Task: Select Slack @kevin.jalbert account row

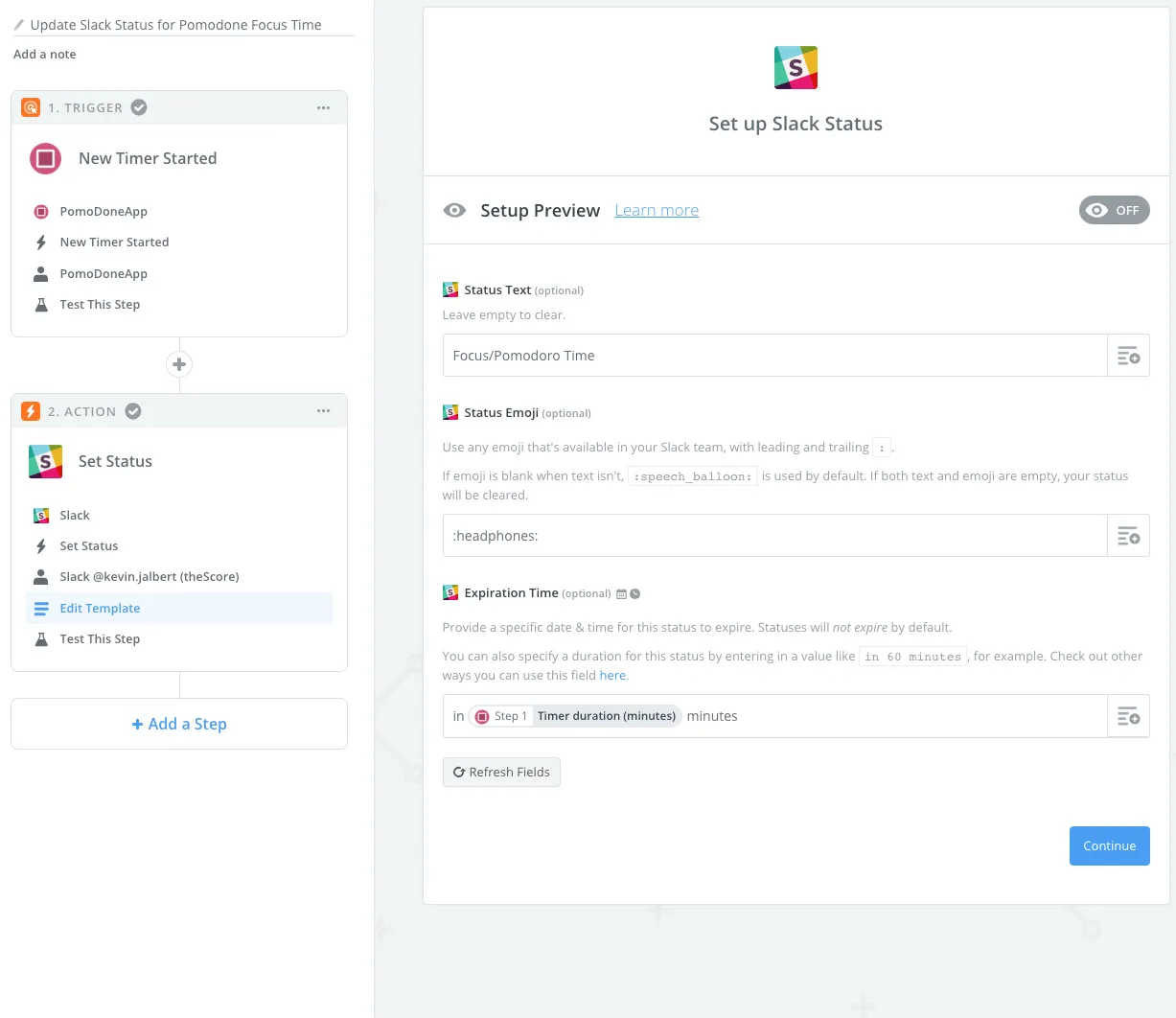Action: tap(179, 577)
